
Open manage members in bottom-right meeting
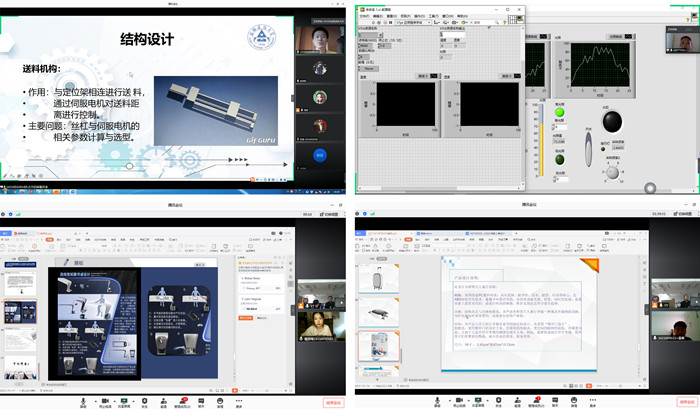(x=536, y=399)
